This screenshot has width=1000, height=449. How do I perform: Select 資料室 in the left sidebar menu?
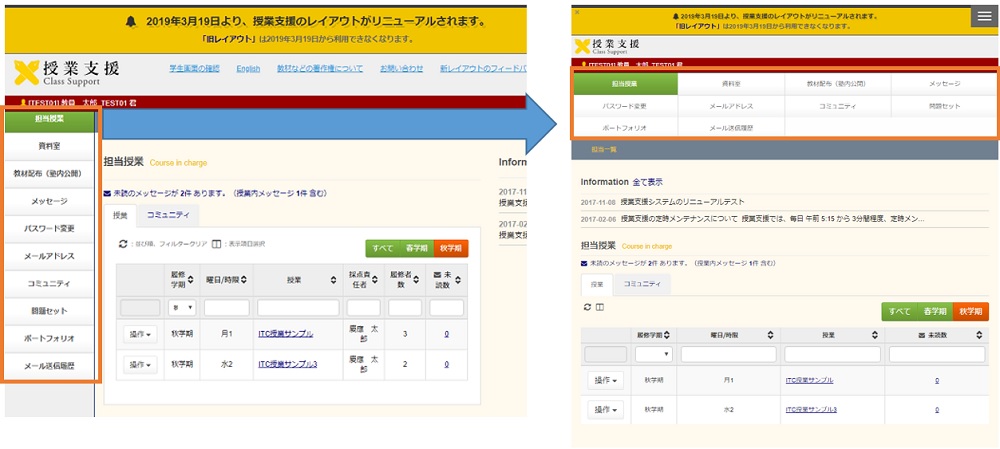51,146
